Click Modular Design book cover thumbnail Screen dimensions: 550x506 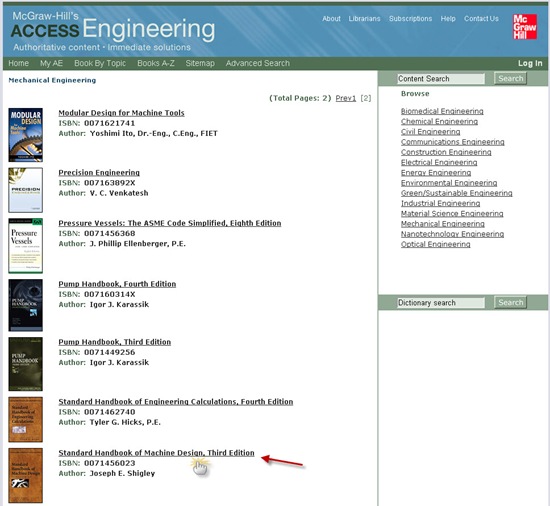[x=26, y=135]
